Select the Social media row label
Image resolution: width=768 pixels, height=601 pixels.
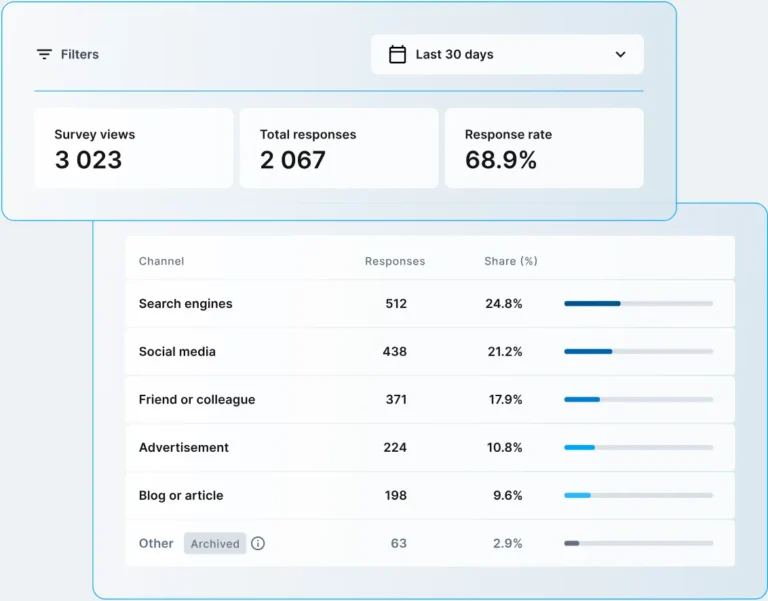pyautogui.click(x=177, y=352)
